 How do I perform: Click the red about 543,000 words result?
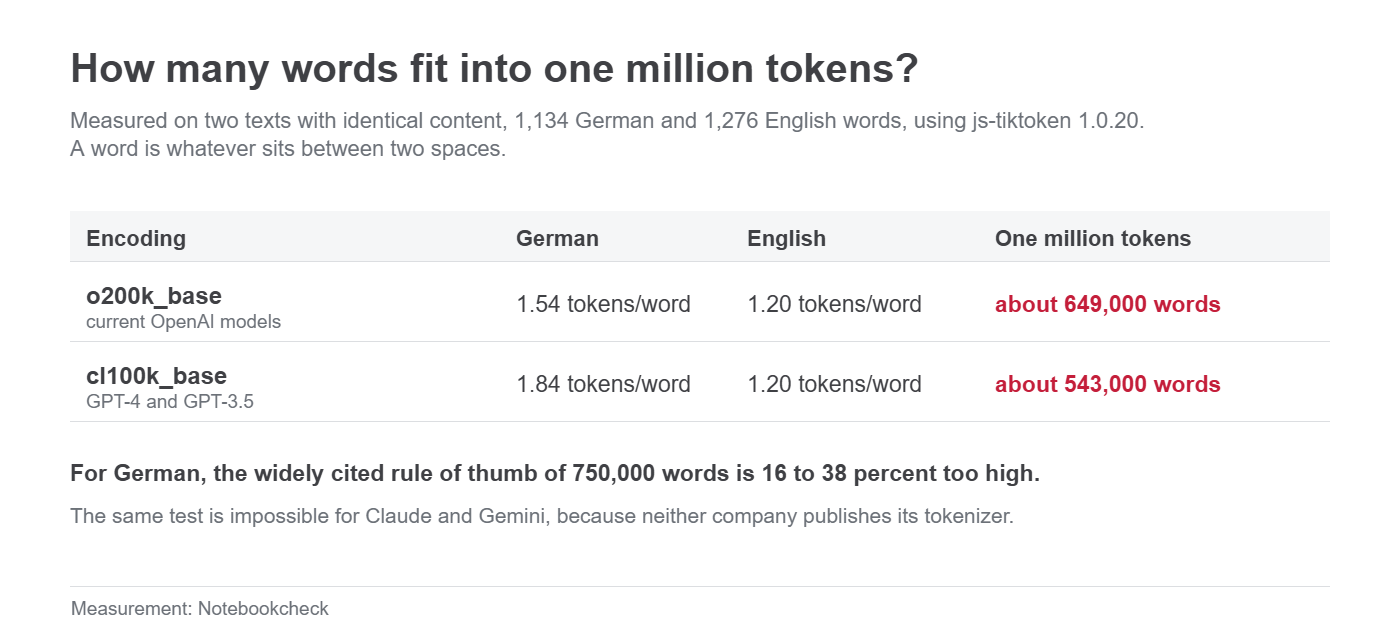[1108, 384]
